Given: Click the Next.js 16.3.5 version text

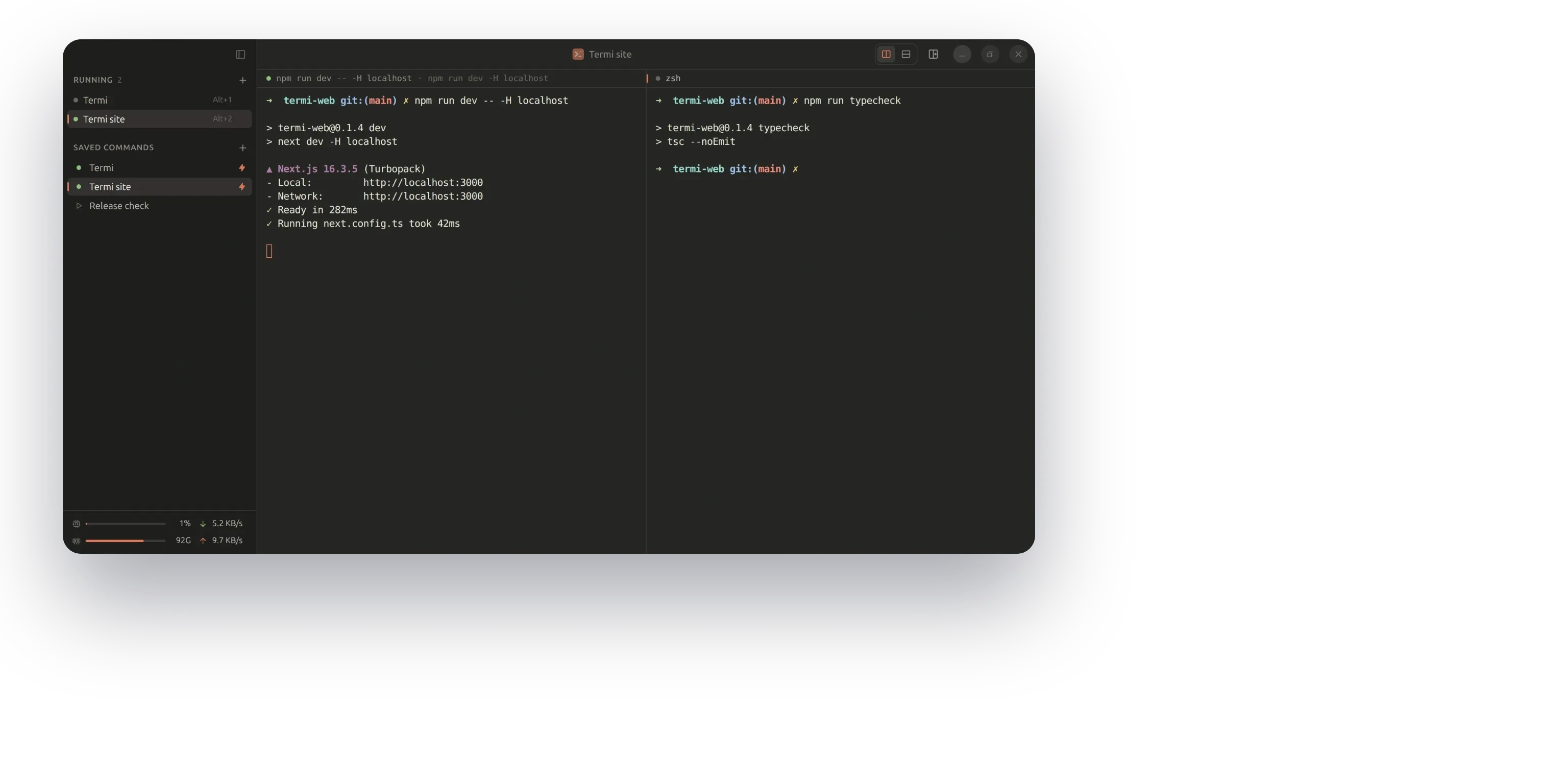Looking at the screenshot, I should tap(317, 169).
